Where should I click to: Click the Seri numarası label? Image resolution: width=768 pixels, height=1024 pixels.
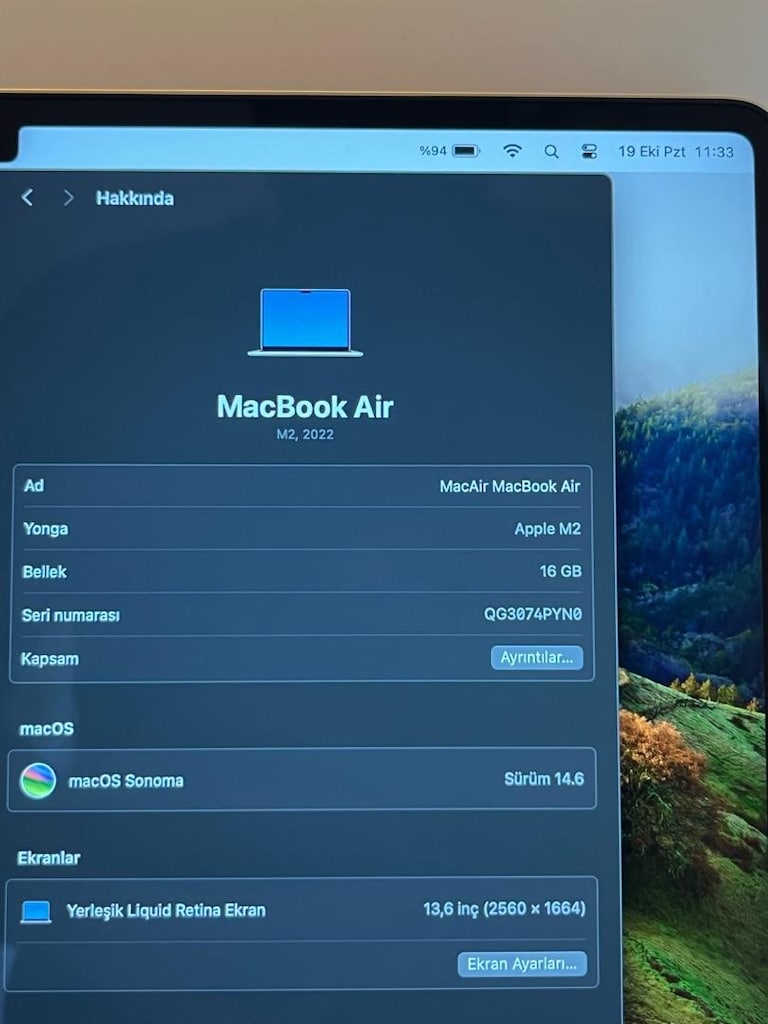coord(71,615)
